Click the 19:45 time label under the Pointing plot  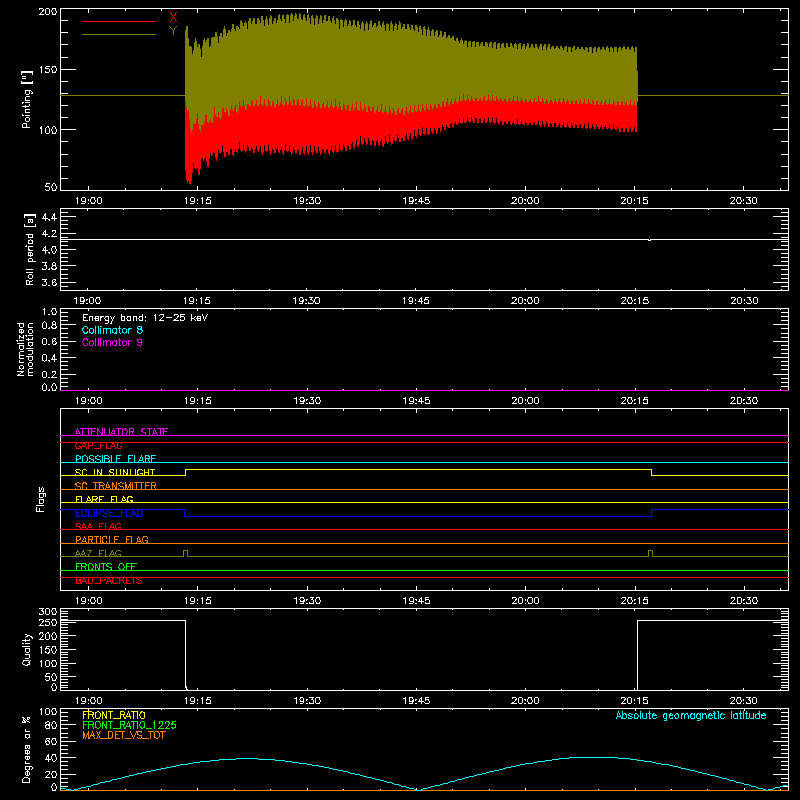coord(416,201)
